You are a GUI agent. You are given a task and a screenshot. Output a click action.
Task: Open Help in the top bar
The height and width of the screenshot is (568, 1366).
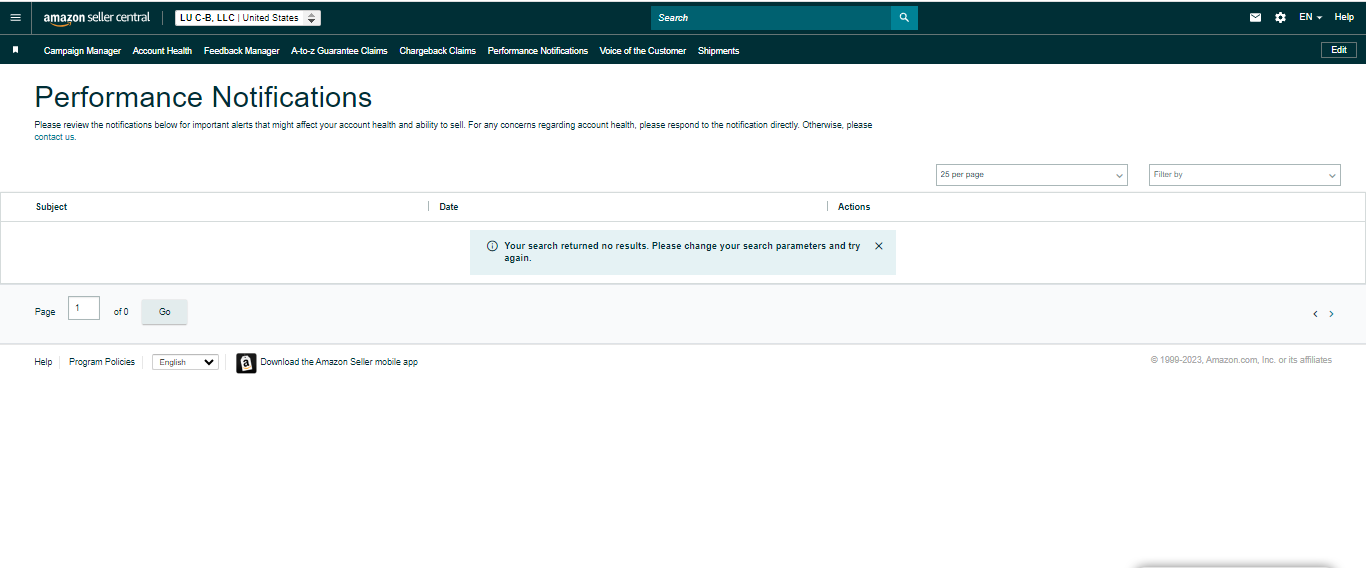(1344, 17)
